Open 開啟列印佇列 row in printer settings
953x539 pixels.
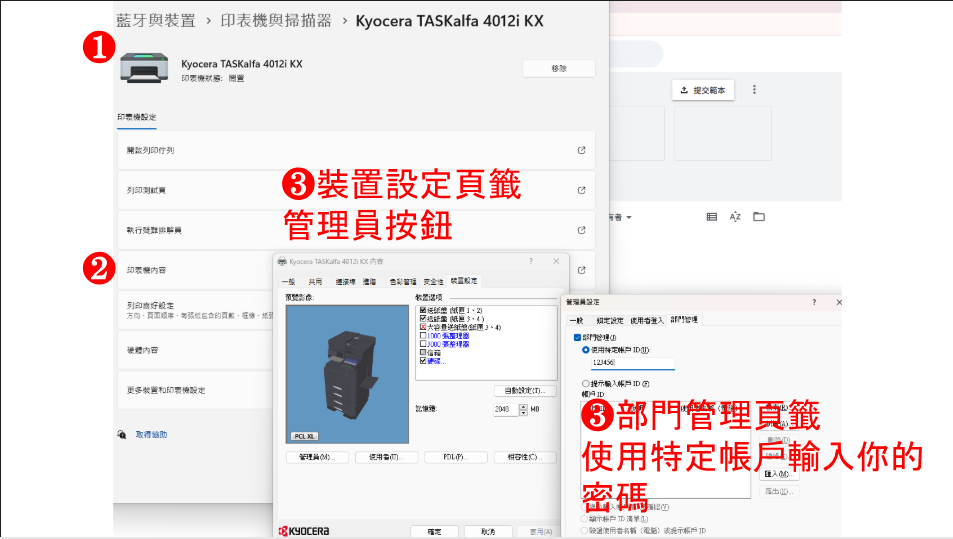(356, 150)
